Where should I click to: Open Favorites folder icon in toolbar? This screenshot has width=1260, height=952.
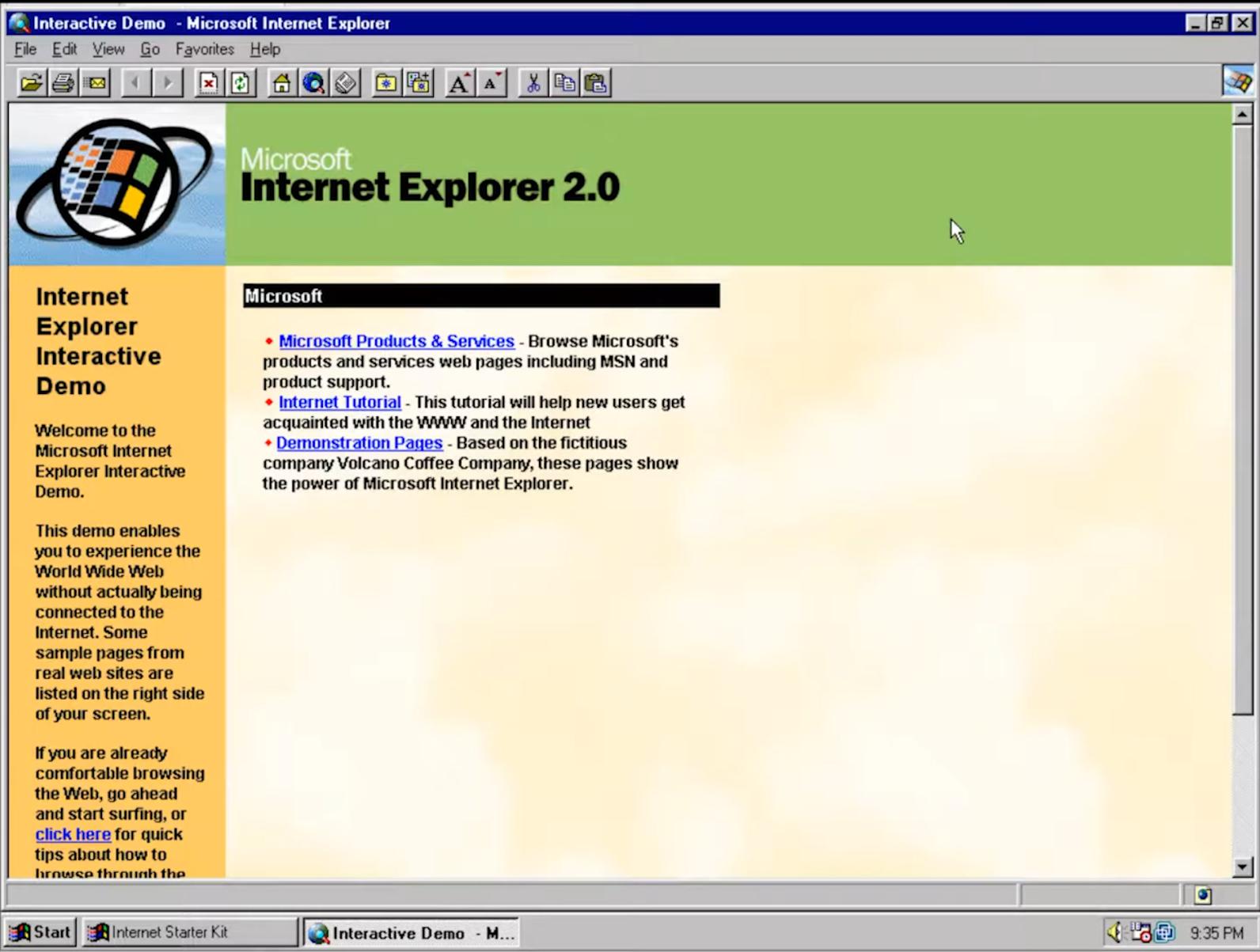tap(386, 83)
